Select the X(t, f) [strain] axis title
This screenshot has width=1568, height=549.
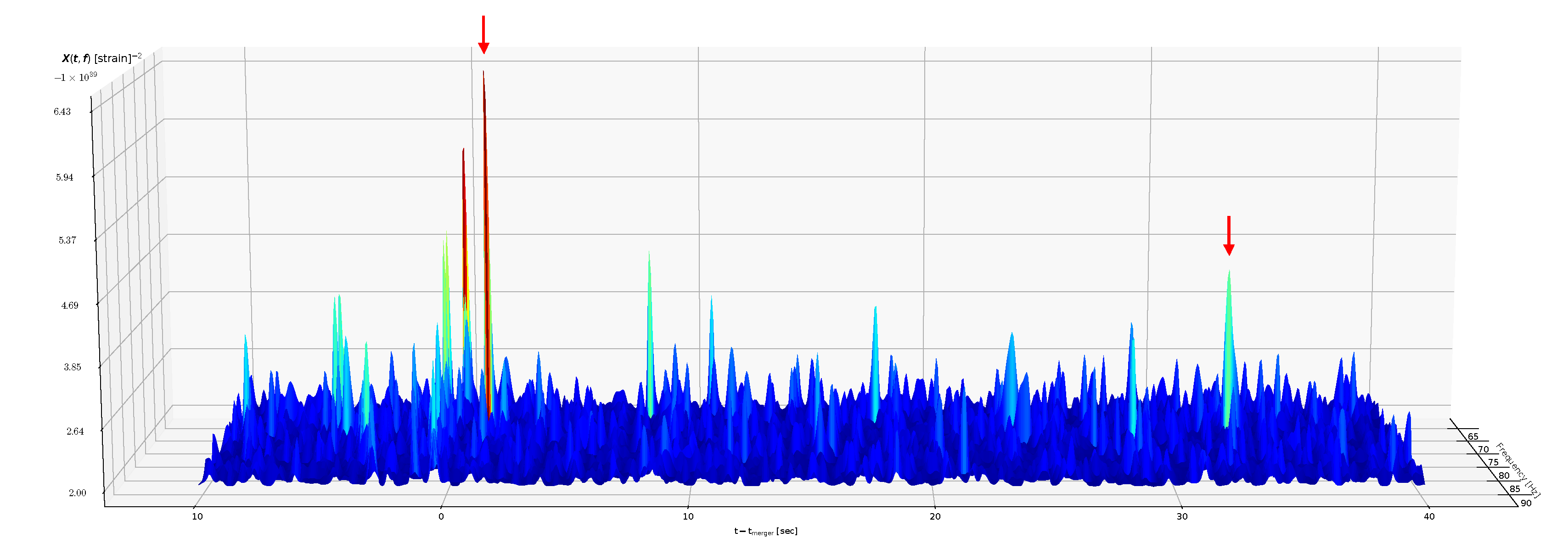tap(101, 58)
